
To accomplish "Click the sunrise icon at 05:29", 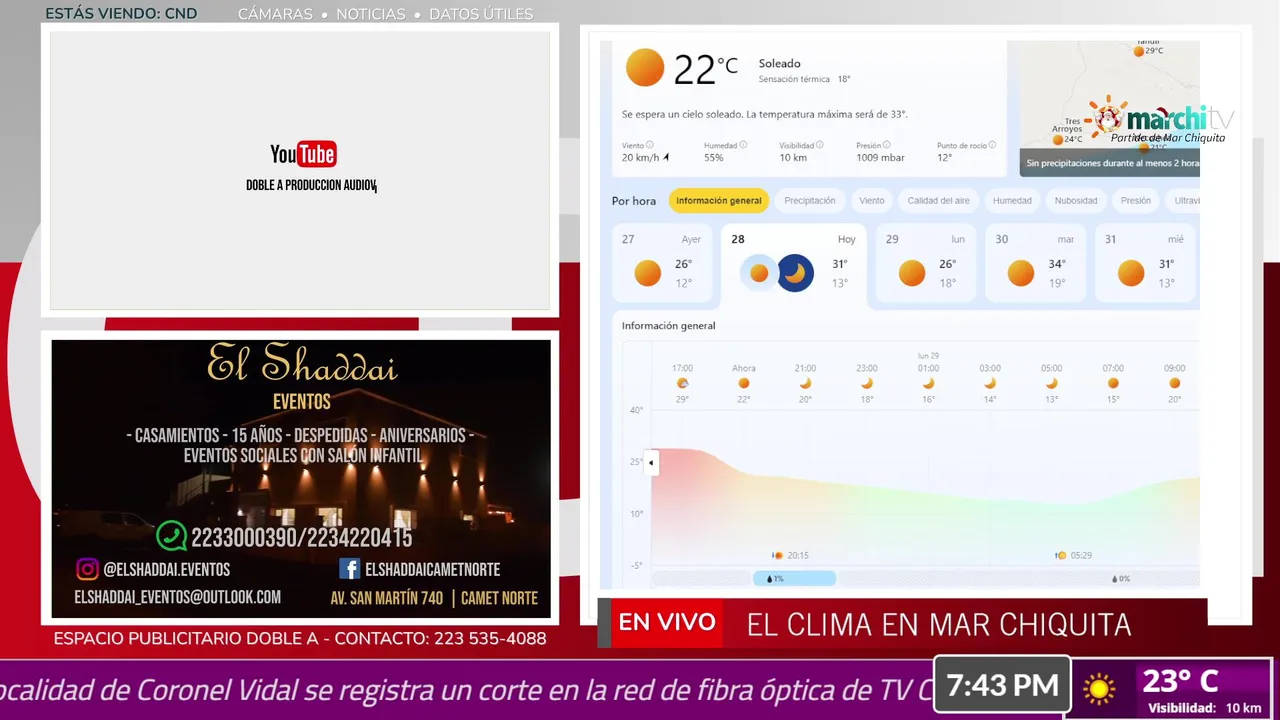I will [x=1060, y=555].
